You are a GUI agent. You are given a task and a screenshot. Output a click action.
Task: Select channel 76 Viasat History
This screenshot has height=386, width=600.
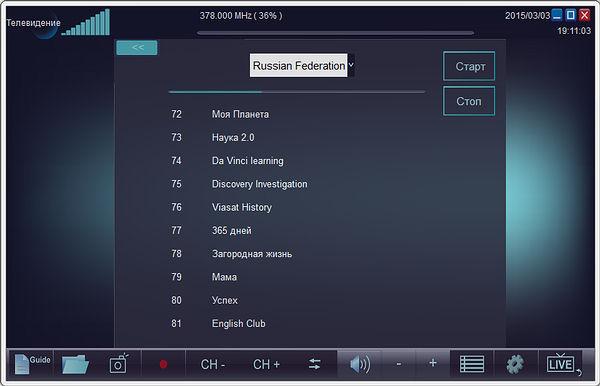coord(222,207)
